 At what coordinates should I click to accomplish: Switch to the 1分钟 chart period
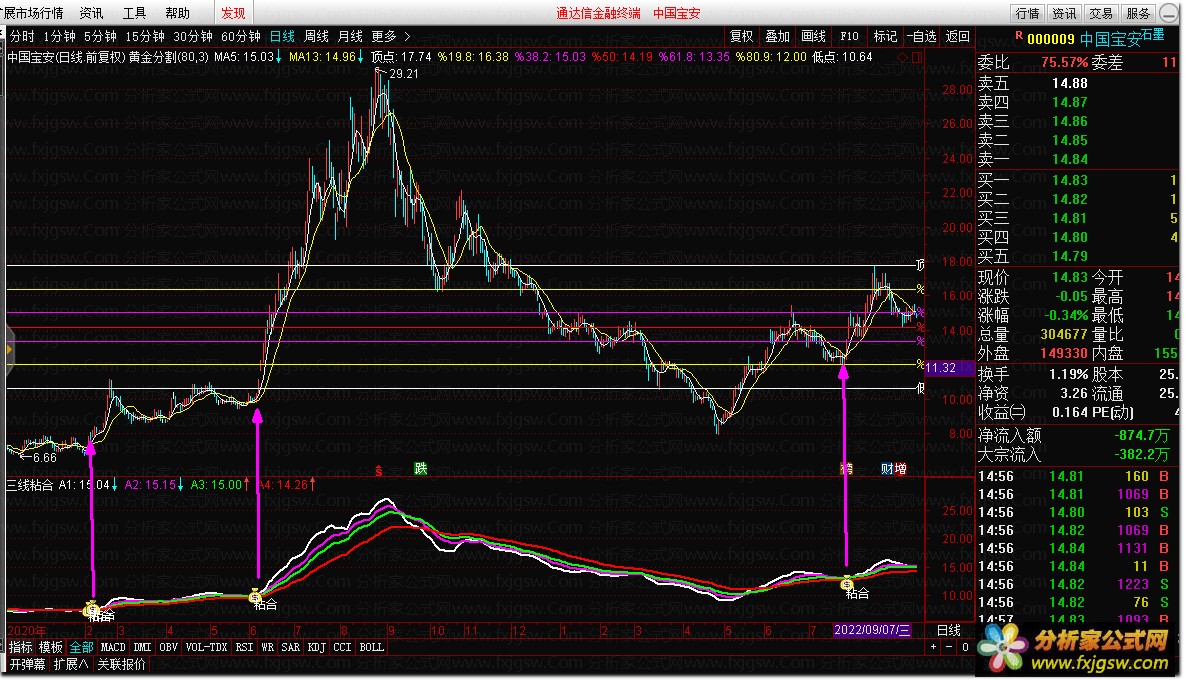(x=59, y=36)
